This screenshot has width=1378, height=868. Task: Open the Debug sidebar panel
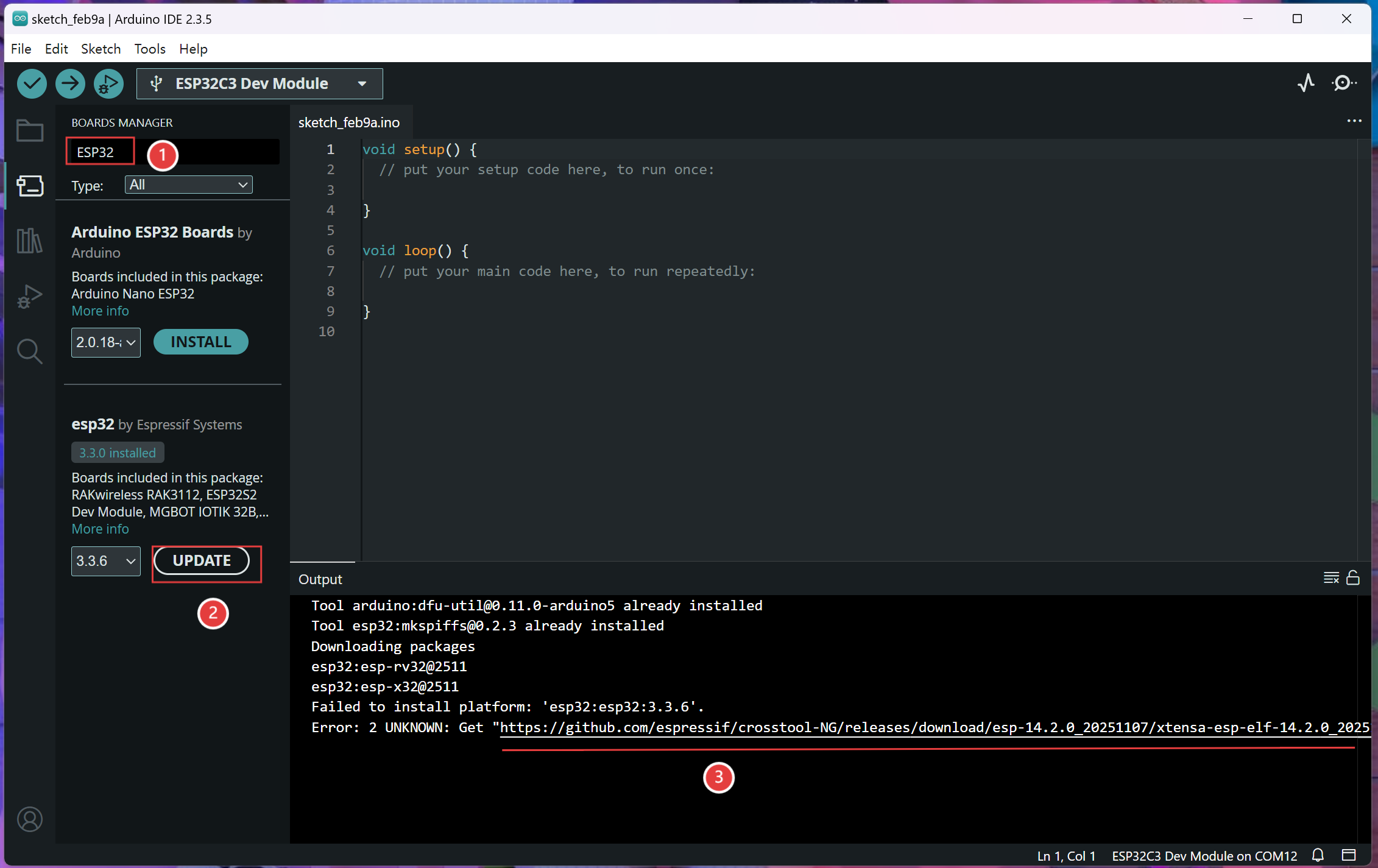point(29,297)
